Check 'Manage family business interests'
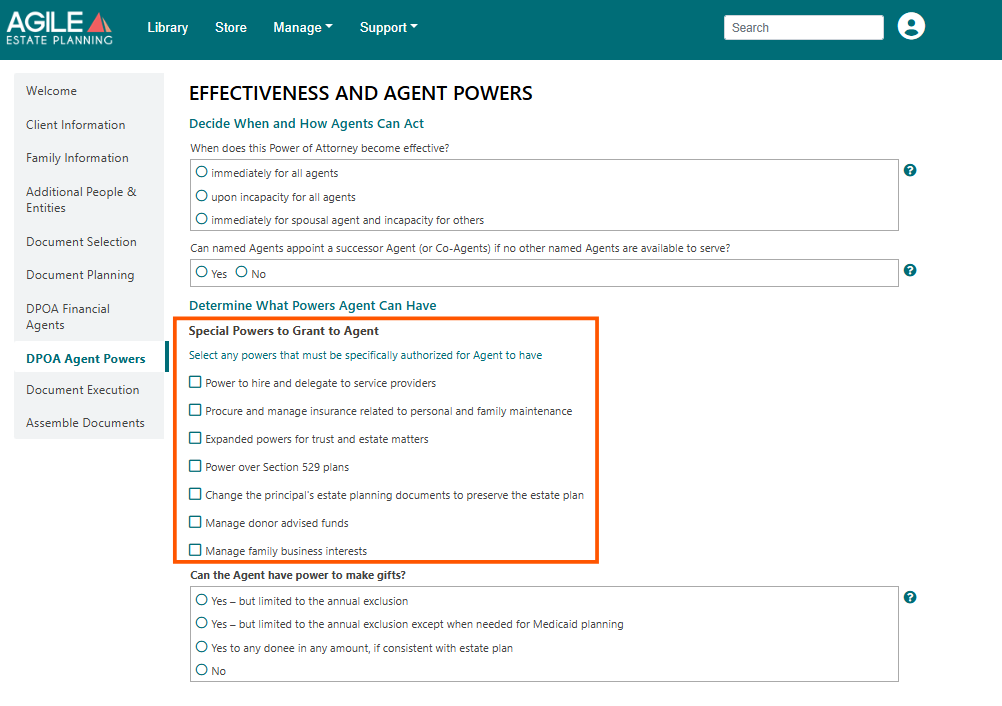1002x706 pixels. 195,550
